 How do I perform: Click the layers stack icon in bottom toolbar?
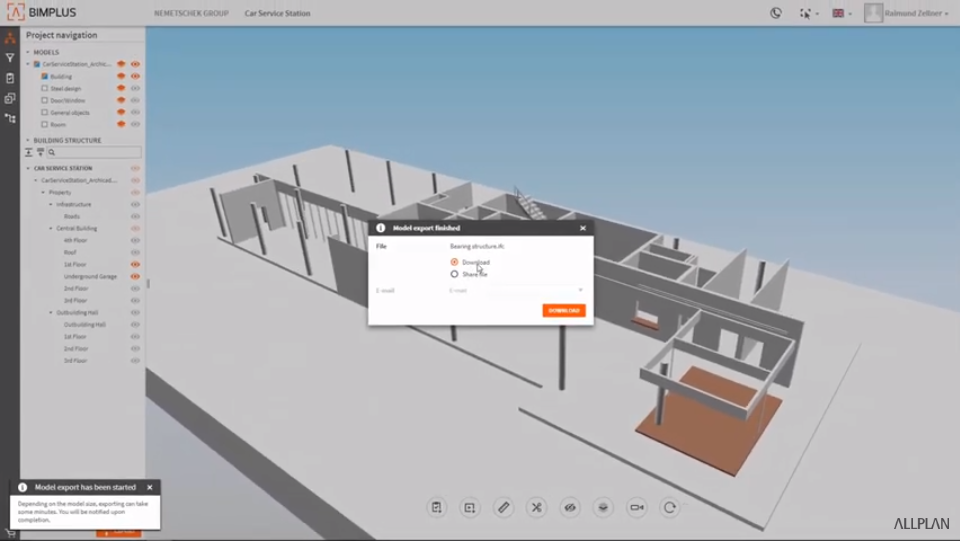(x=603, y=508)
